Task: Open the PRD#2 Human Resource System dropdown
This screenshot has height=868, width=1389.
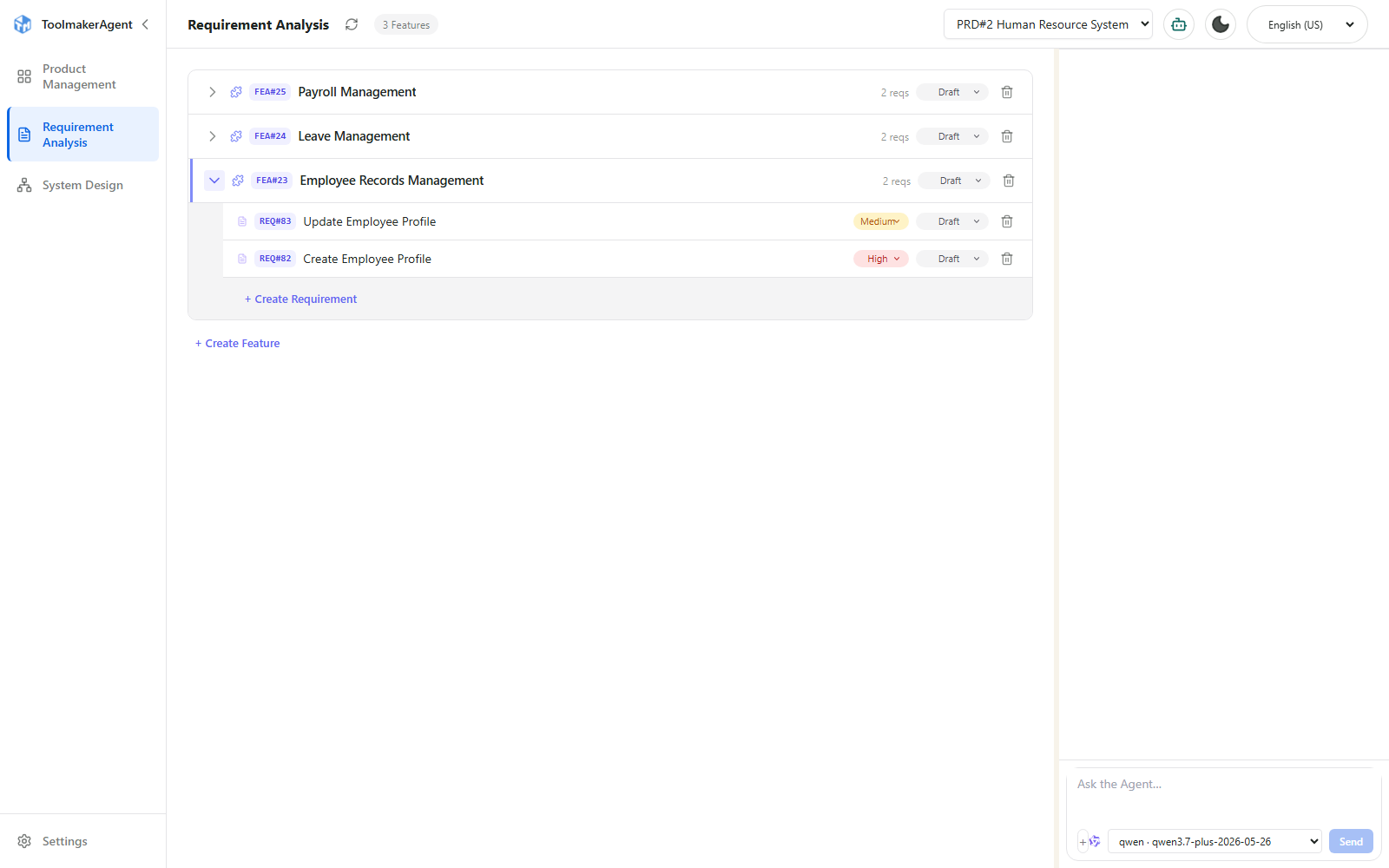Action: click(1048, 24)
